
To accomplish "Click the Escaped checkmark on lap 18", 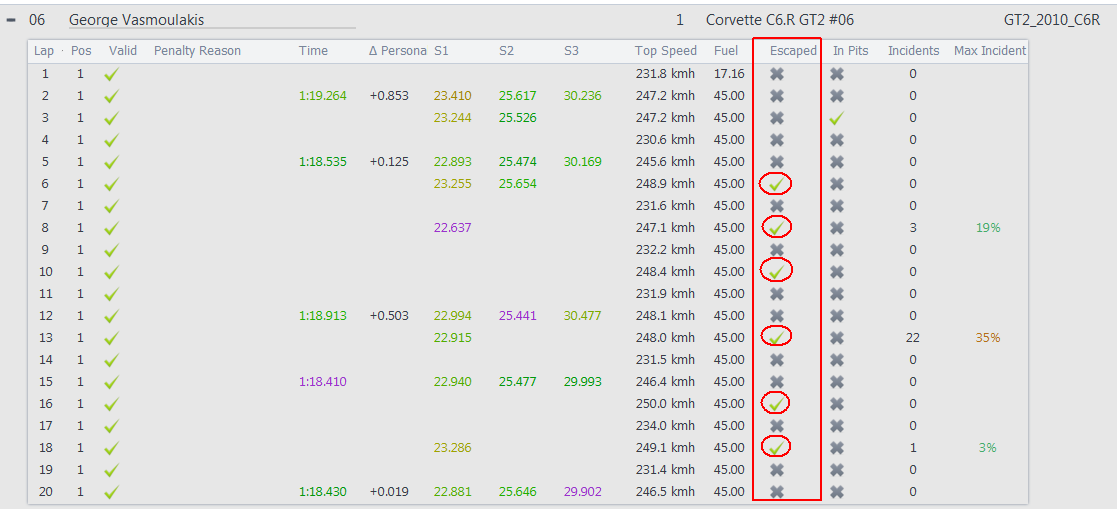I will [776, 448].
